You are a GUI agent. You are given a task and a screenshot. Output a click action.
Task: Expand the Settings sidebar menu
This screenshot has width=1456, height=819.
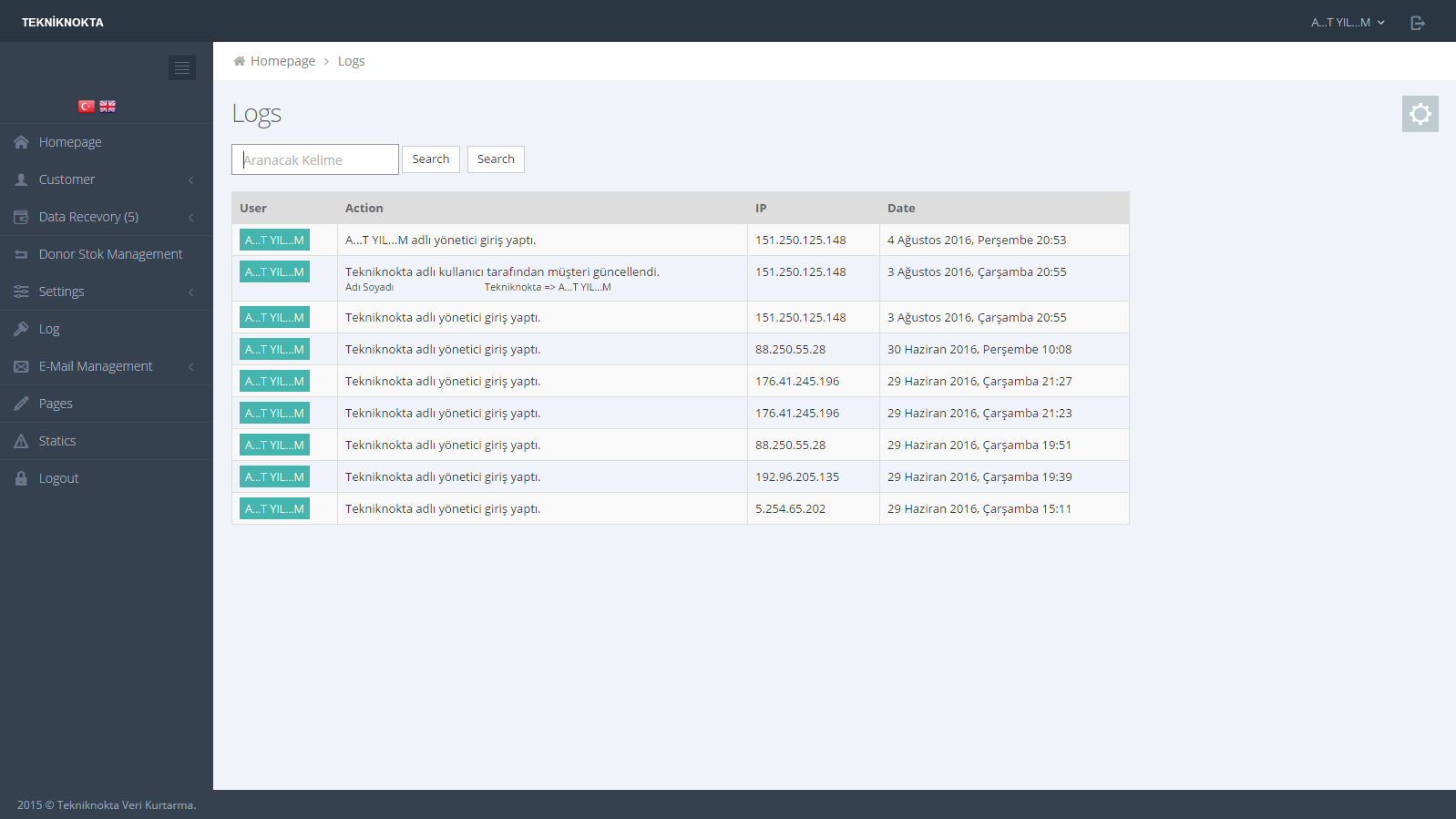(106, 292)
